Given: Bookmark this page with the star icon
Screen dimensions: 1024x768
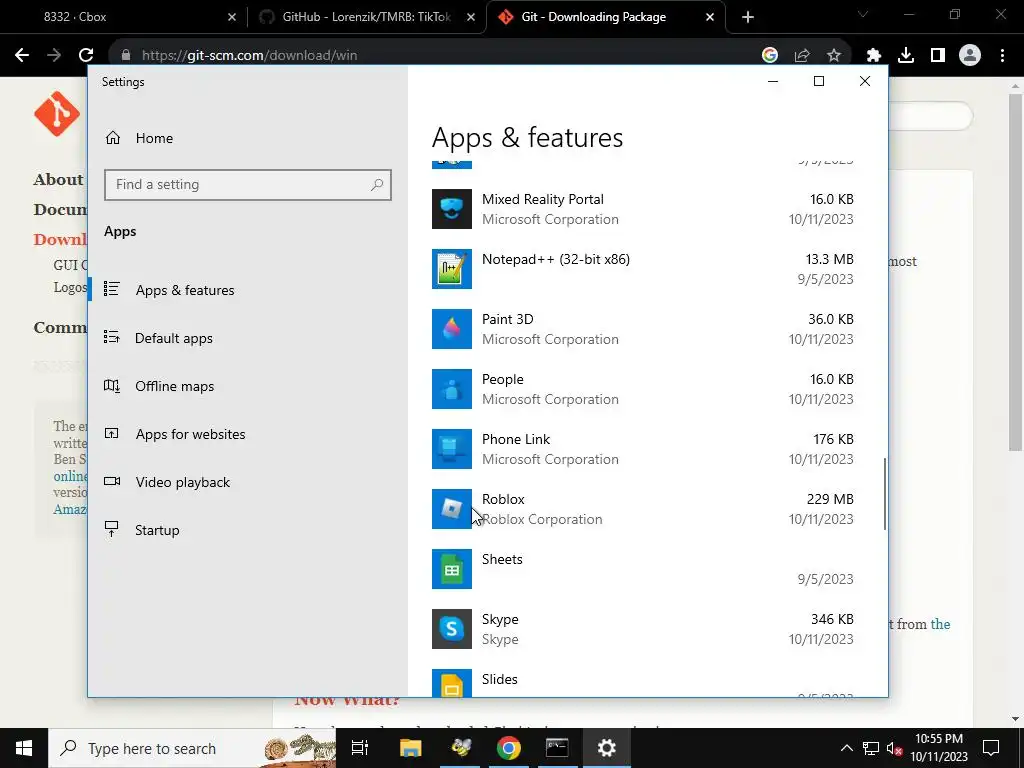Looking at the screenshot, I should click(x=834, y=56).
